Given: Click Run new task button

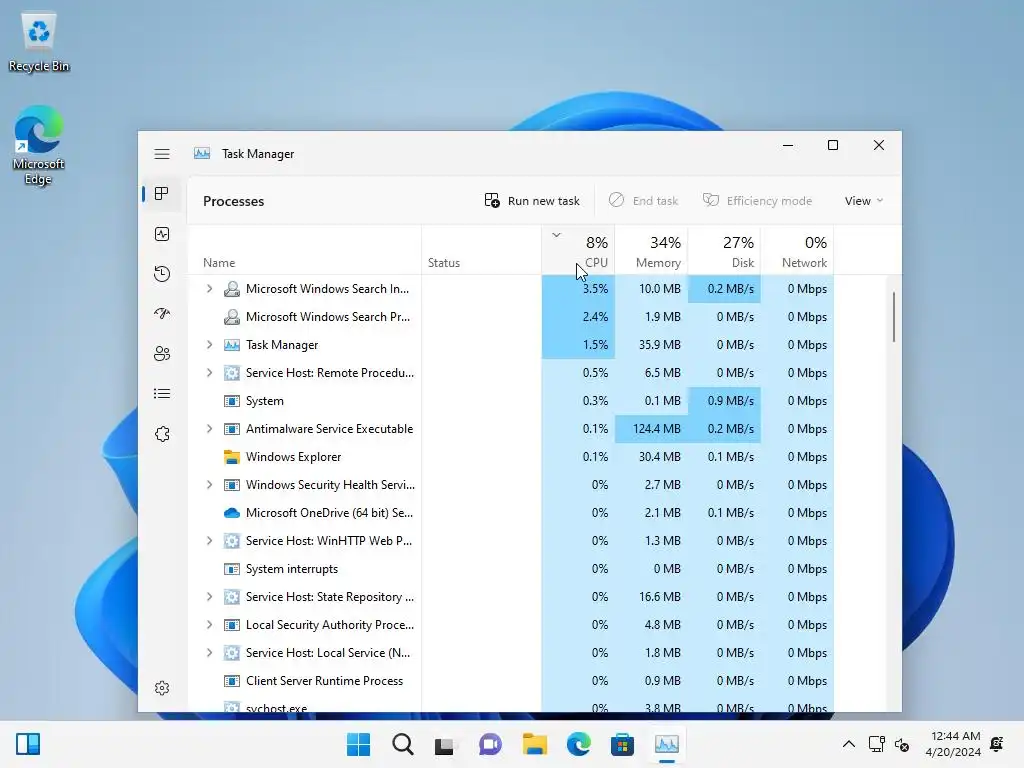Looking at the screenshot, I should (532, 201).
